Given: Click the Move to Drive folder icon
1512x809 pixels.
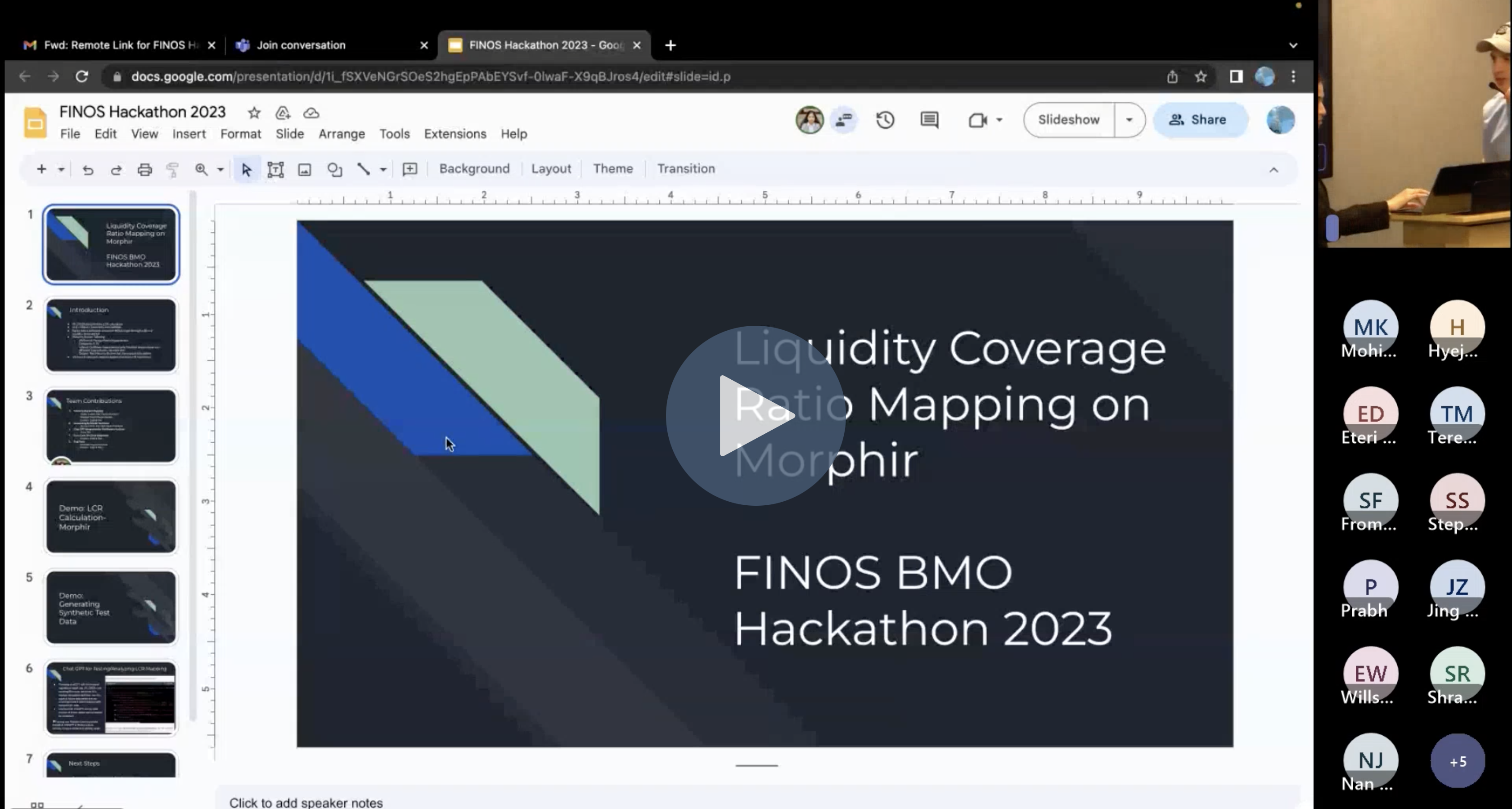Looking at the screenshot, I should (x=283, y=113).
